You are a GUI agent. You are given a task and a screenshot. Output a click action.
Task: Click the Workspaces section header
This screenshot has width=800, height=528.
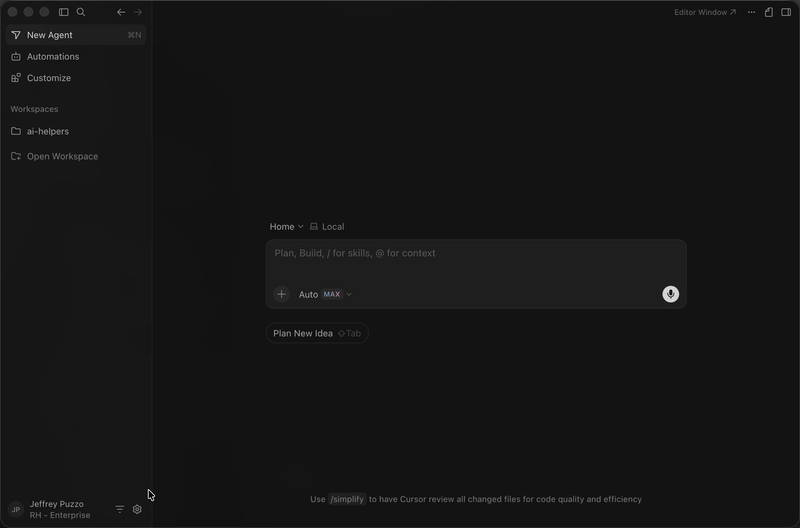[x=34, y=109]
